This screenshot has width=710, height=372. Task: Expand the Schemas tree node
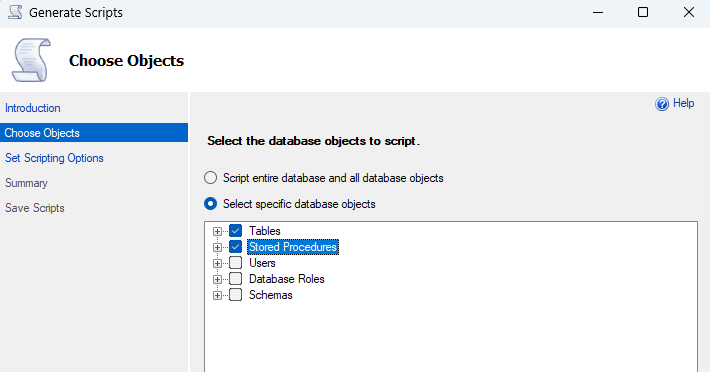[217, 296]
